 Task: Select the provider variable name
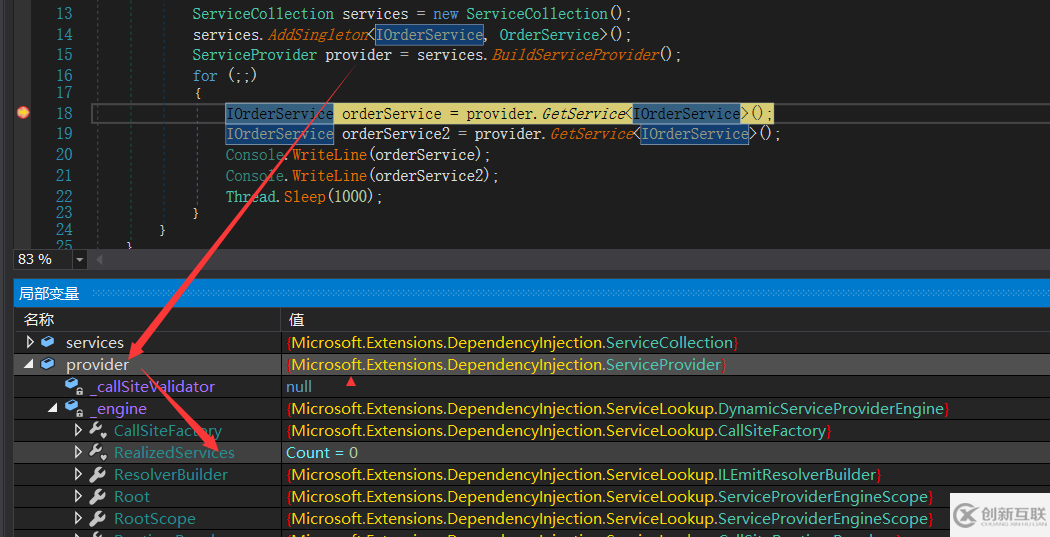point(97,365)
